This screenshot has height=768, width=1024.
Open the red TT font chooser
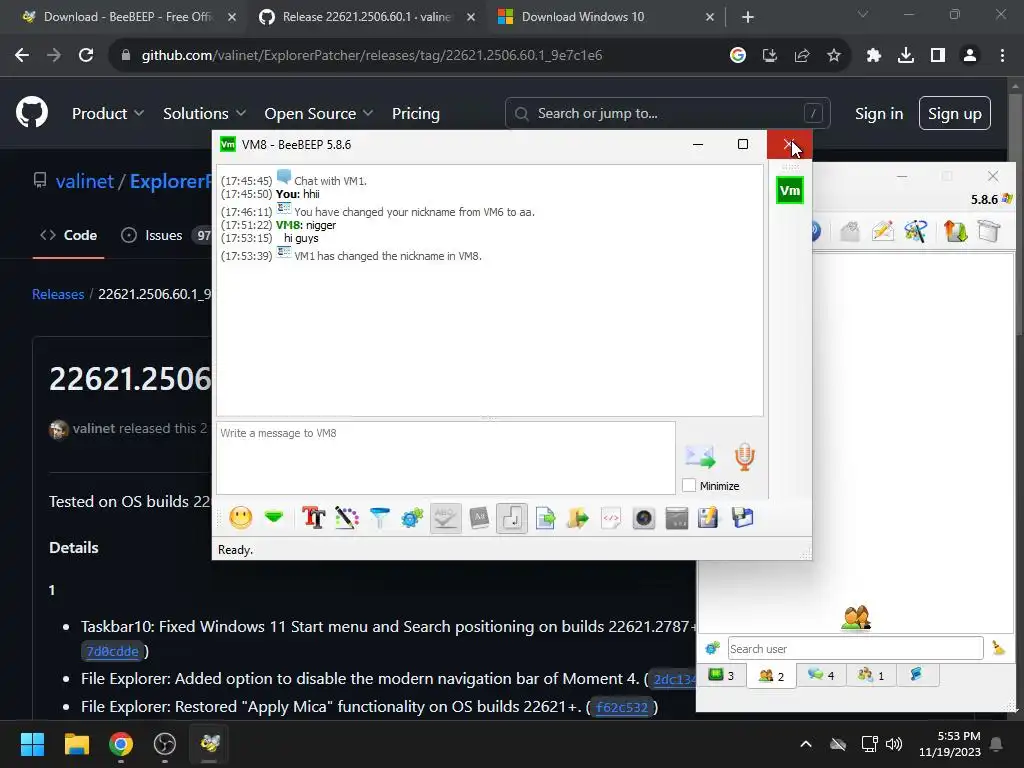click(x=313, y=518)
